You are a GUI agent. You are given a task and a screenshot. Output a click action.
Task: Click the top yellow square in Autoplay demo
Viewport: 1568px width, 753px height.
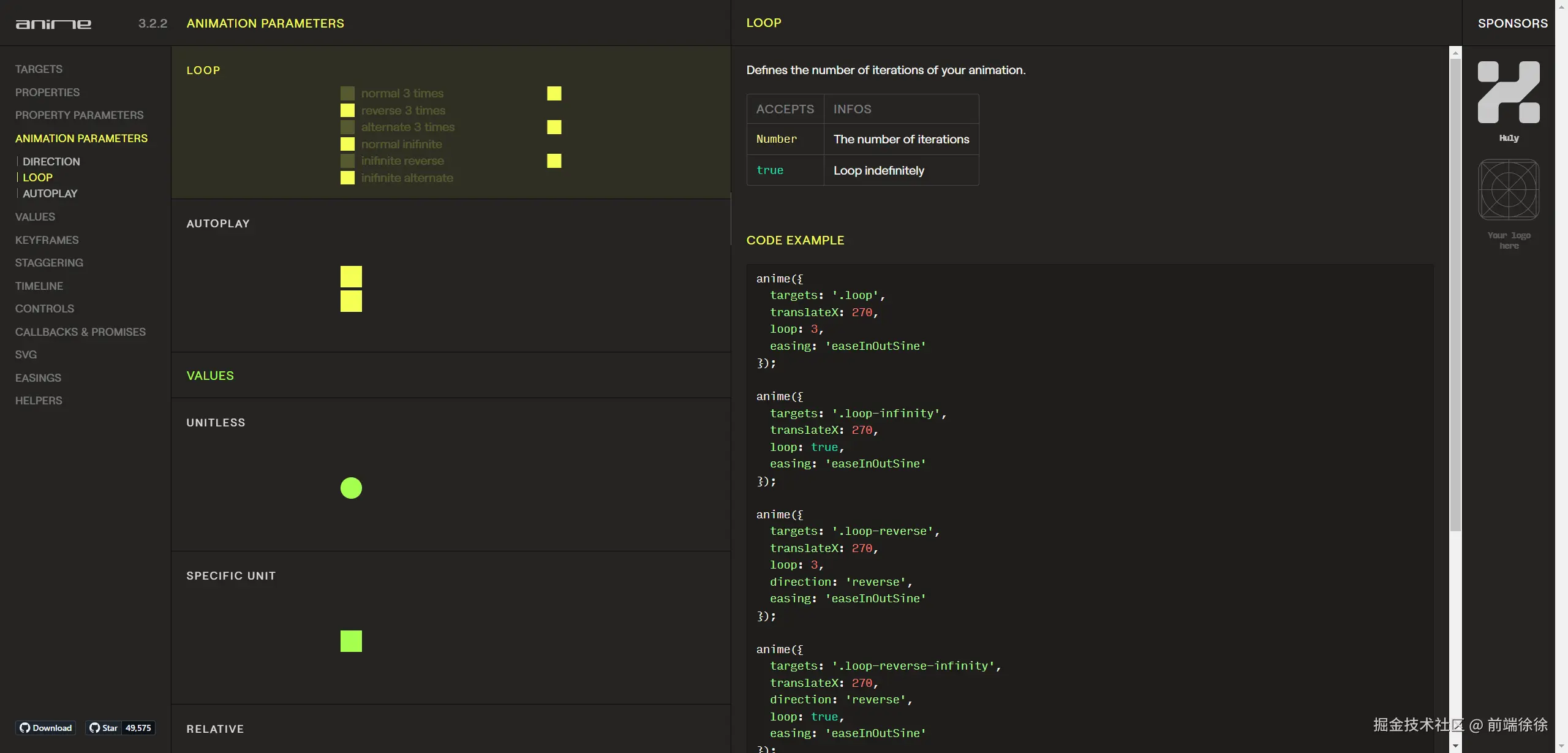351,276
